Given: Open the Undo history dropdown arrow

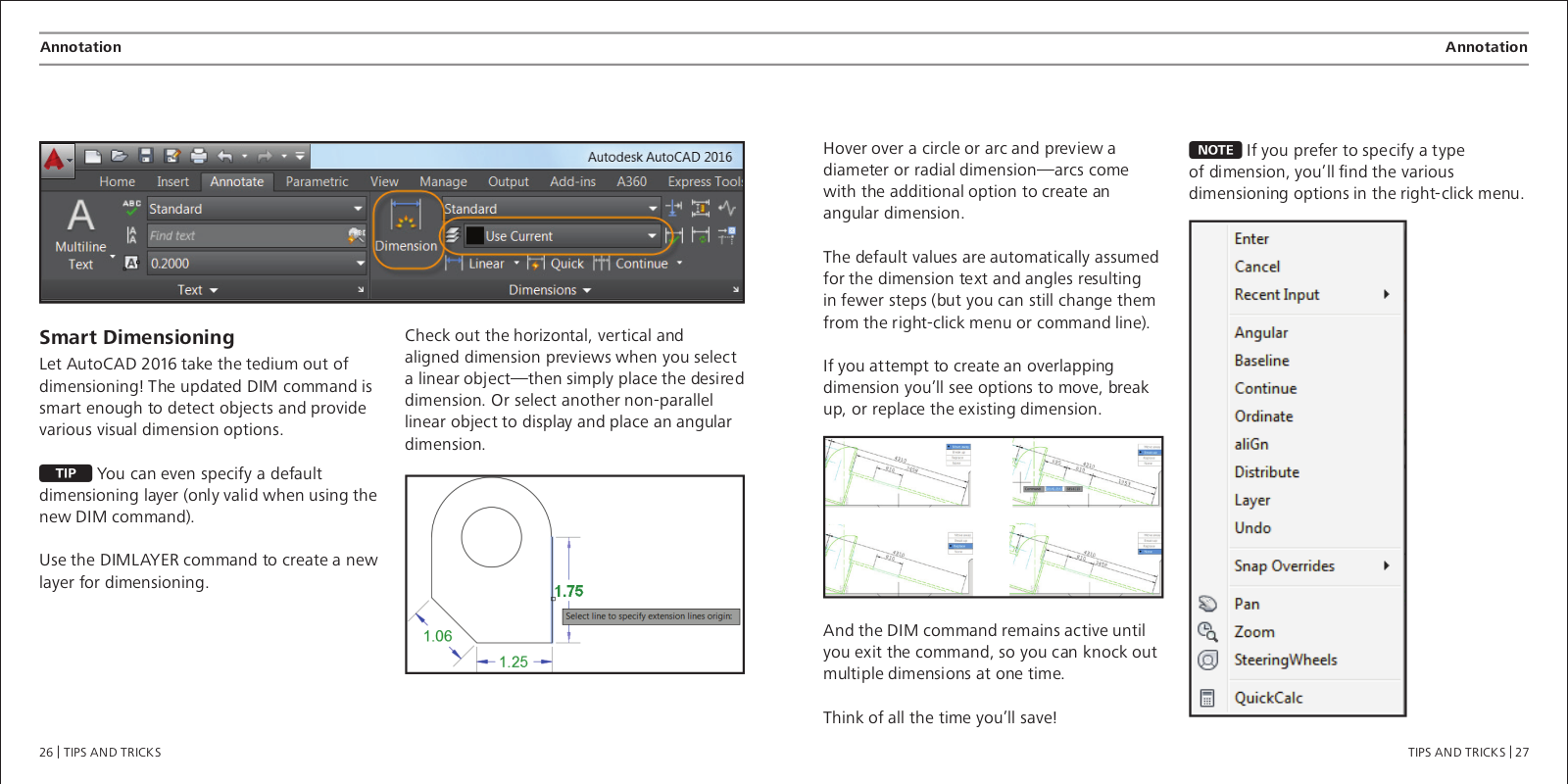Looking at the screenshot, I should [x=244, y=156].
